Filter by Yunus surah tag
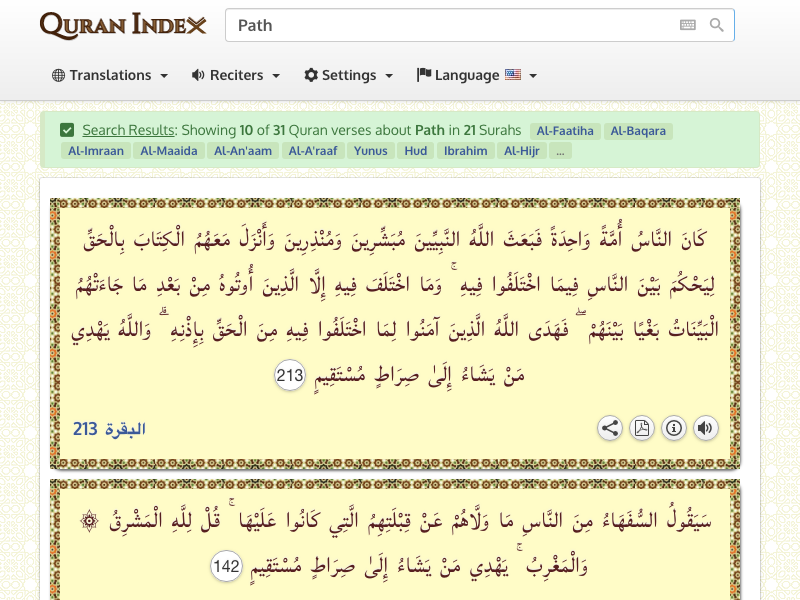 [x=371, y=151]
